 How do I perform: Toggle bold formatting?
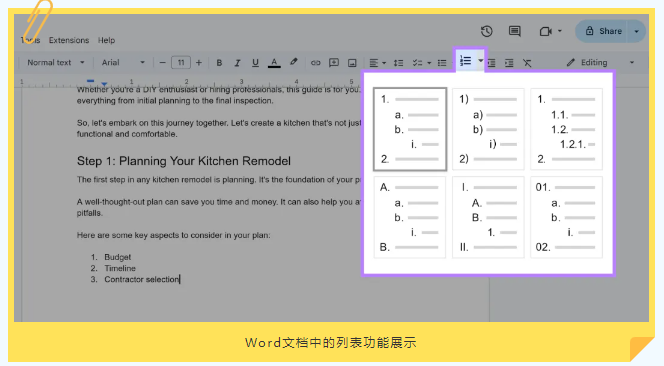[219, 63]
